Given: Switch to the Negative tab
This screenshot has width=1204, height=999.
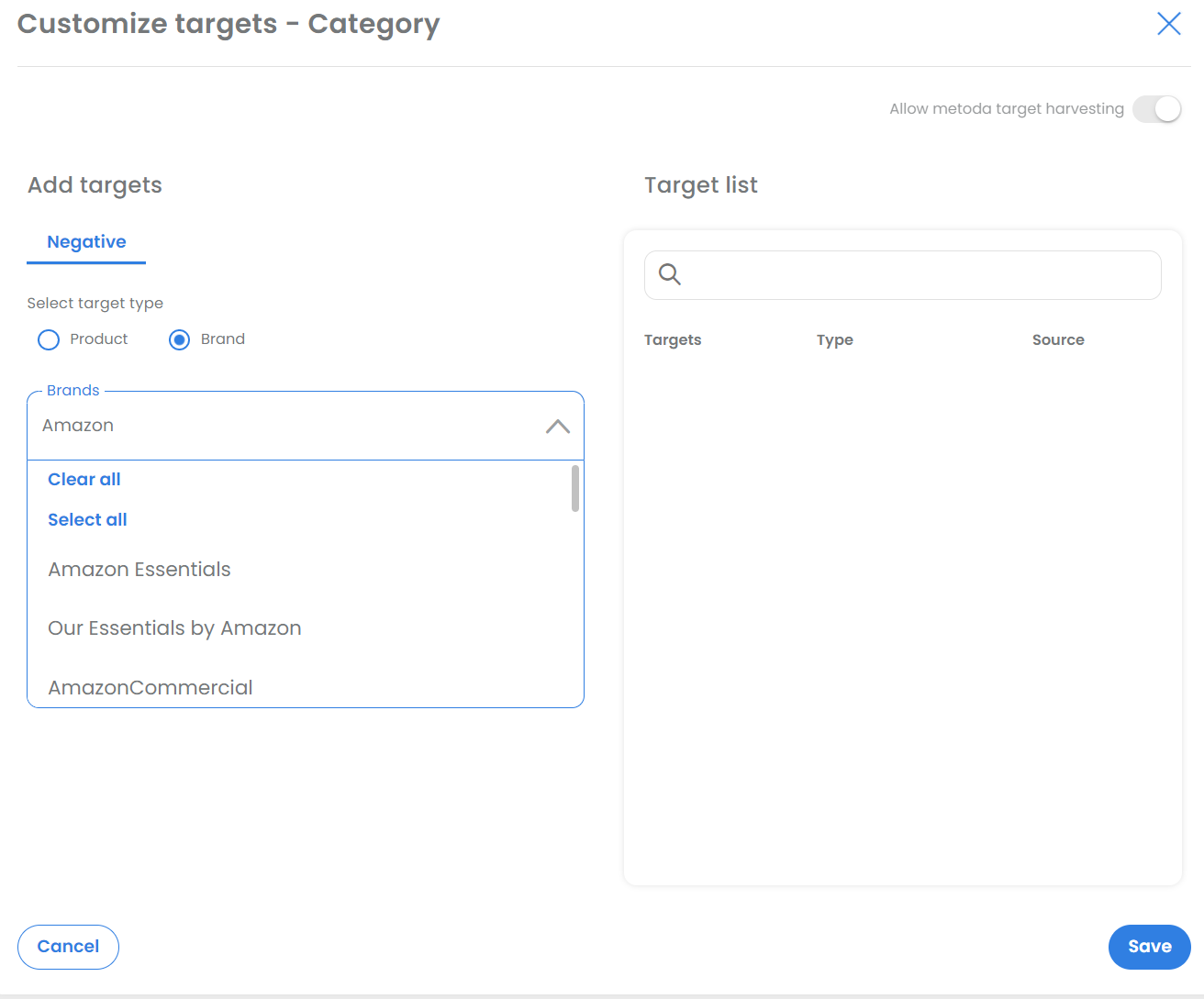Looking at the screenshot, I should (x=86, y=242).
